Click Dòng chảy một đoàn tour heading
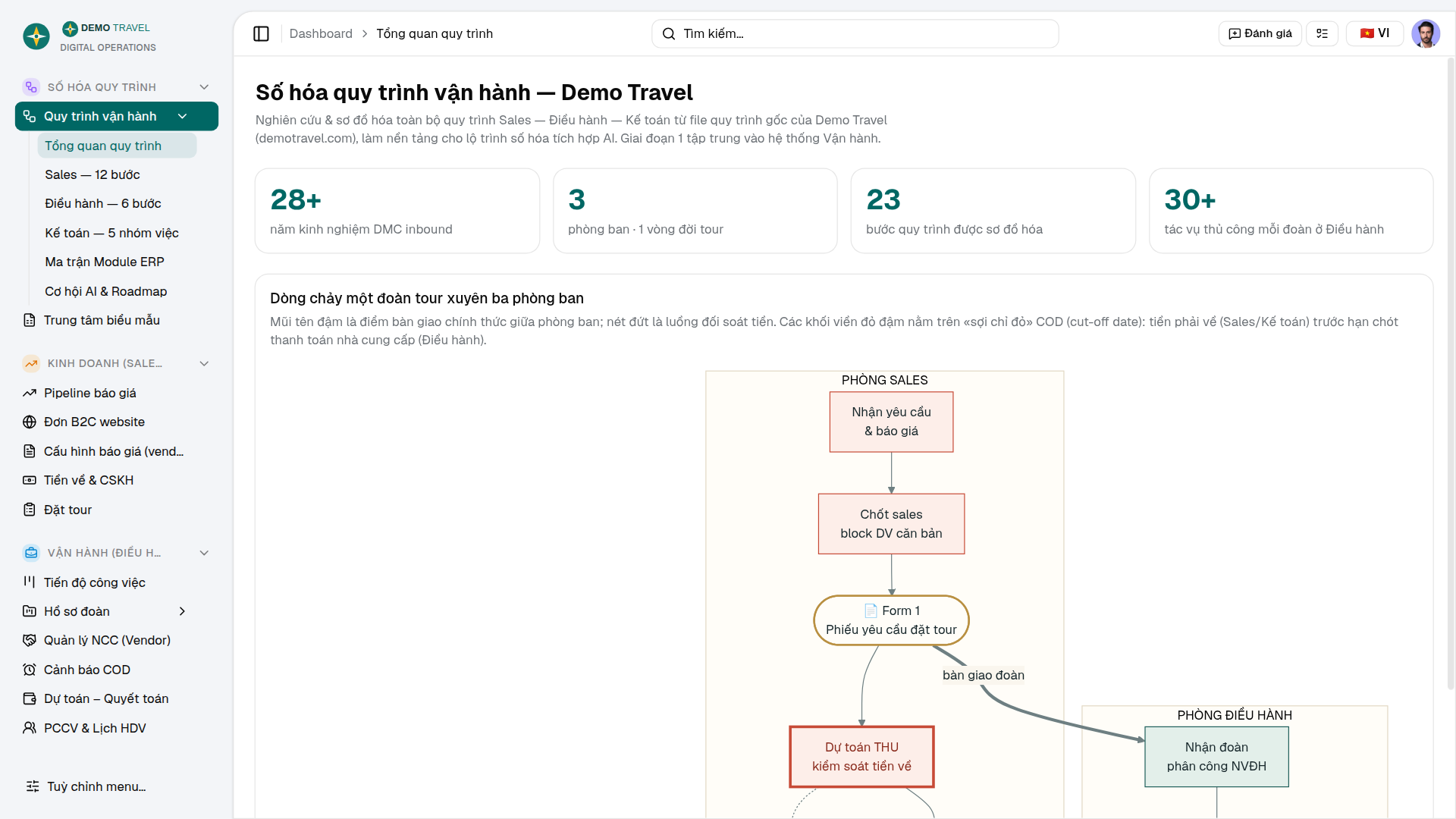Viewport: 1456px width, 819px height. [427, 298]
